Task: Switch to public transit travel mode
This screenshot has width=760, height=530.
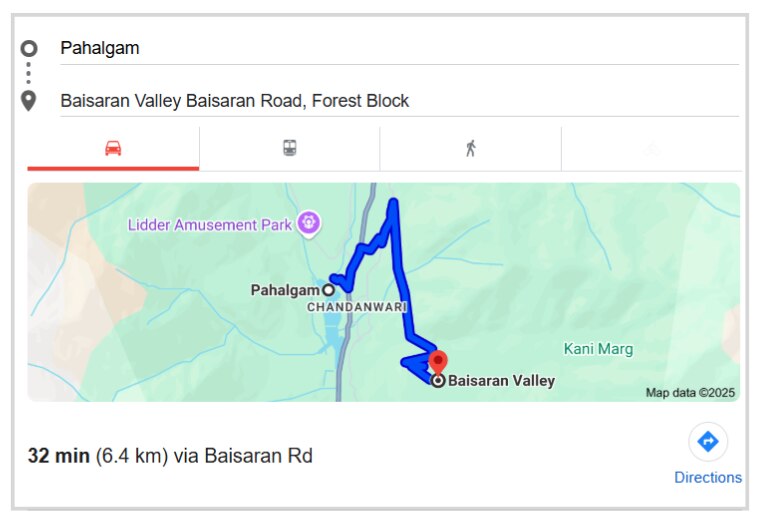Action: pos(289,148)
